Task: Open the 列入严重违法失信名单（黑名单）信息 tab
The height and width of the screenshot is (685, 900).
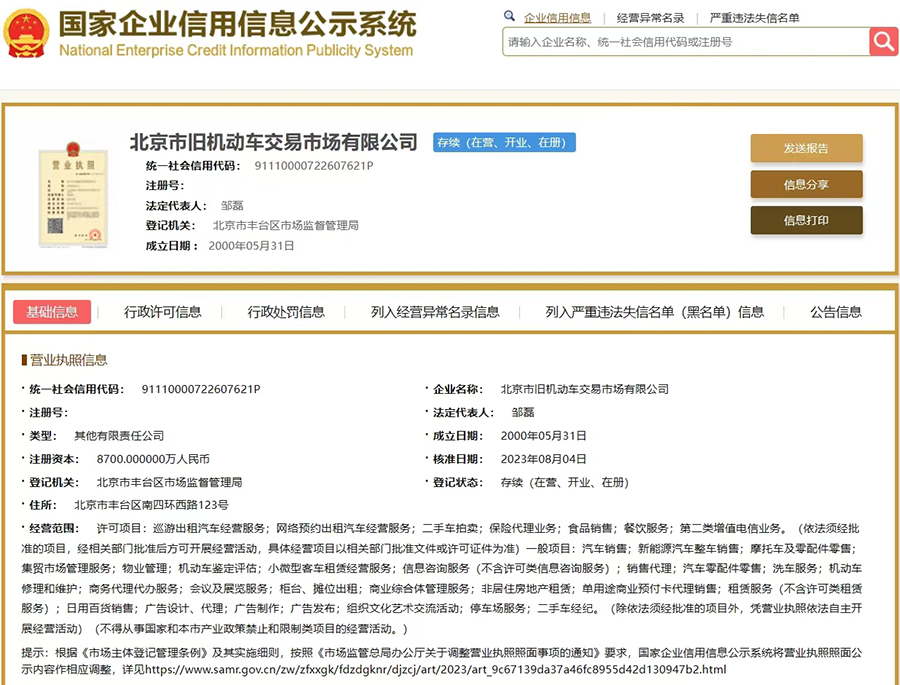Action: (654, 312)
